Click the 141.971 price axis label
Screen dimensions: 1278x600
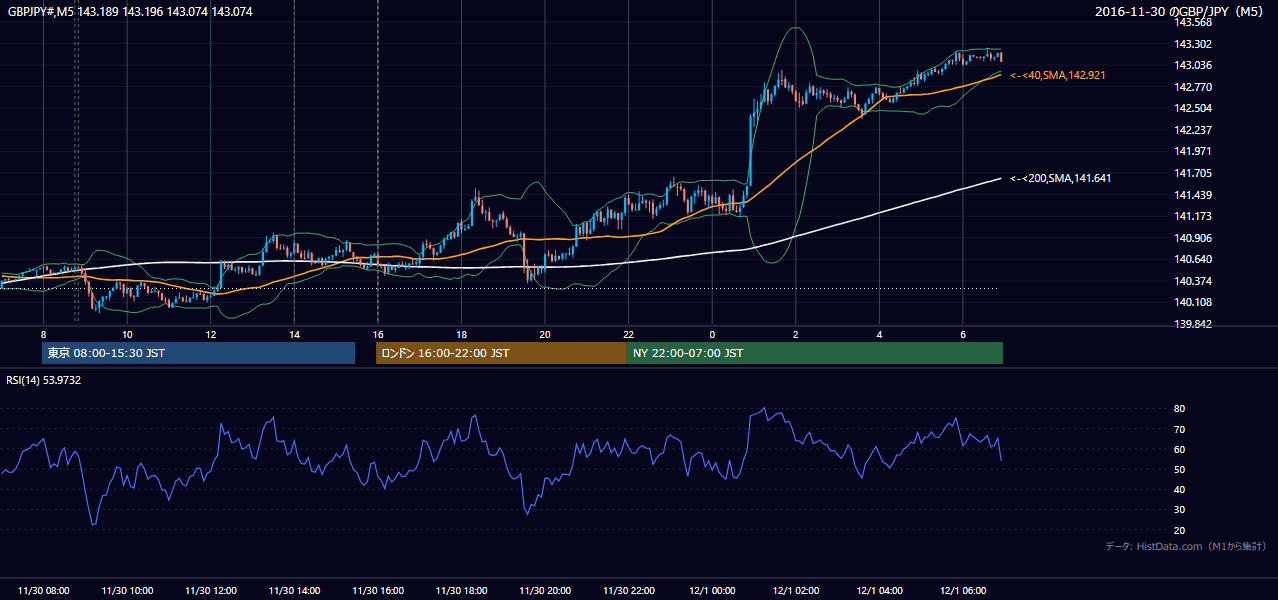click(x=1192, y=151)
